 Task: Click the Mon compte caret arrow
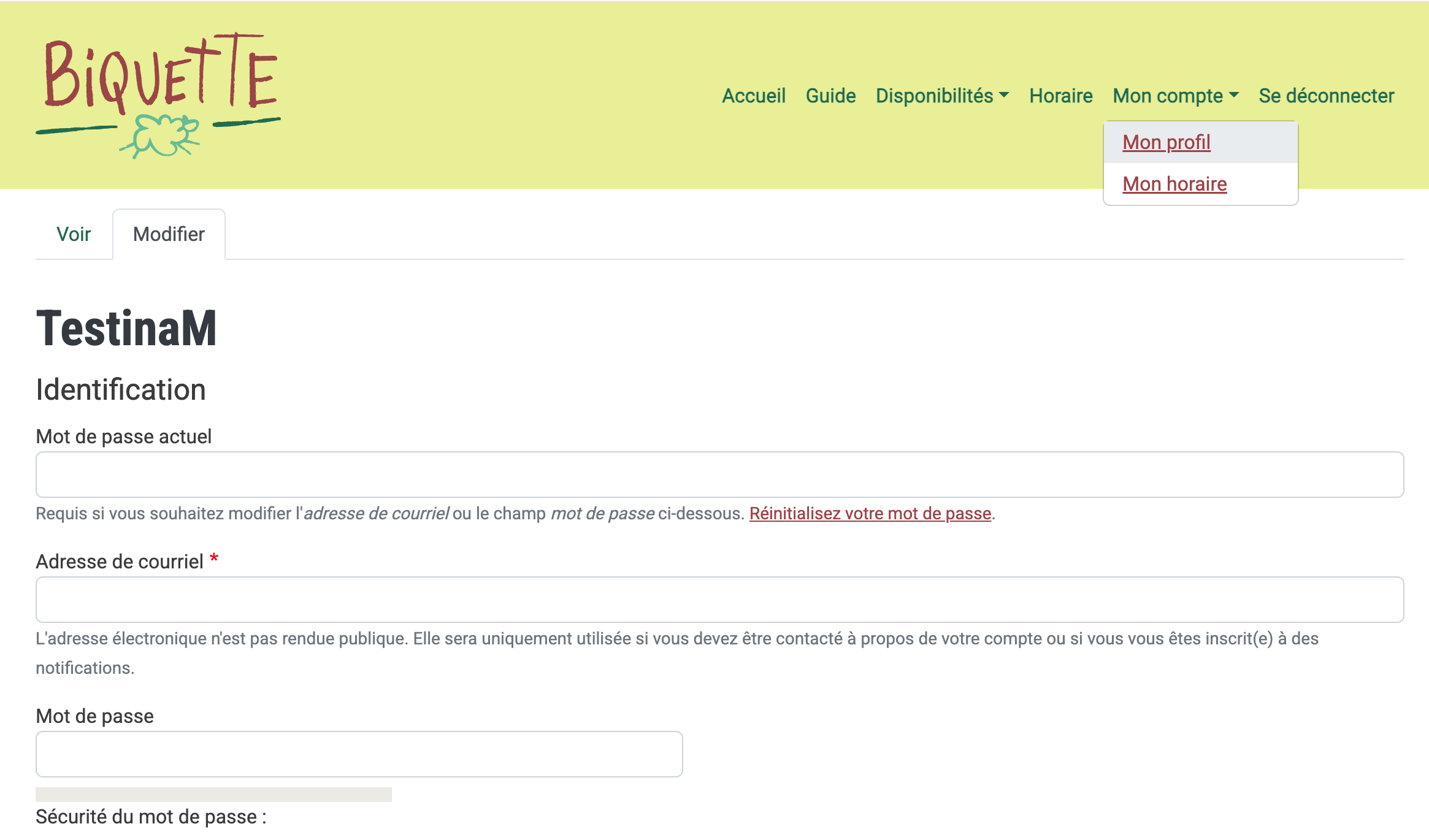tap(1234, 96)
